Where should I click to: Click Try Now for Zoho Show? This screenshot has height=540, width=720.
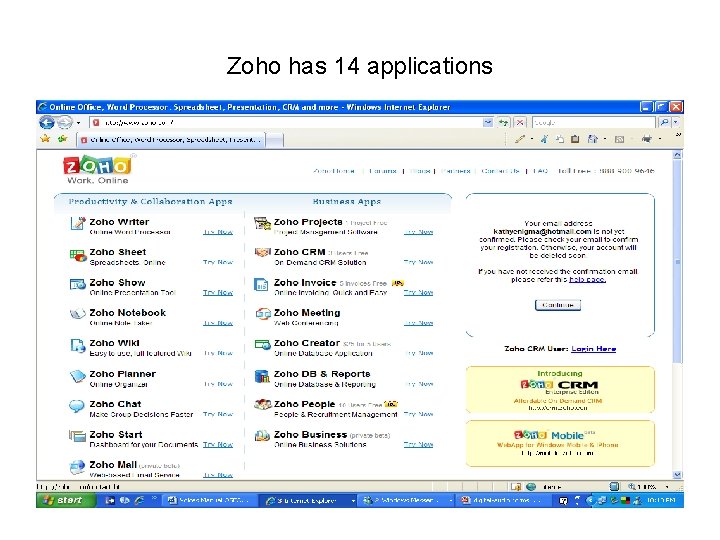(x=218, y=292)
